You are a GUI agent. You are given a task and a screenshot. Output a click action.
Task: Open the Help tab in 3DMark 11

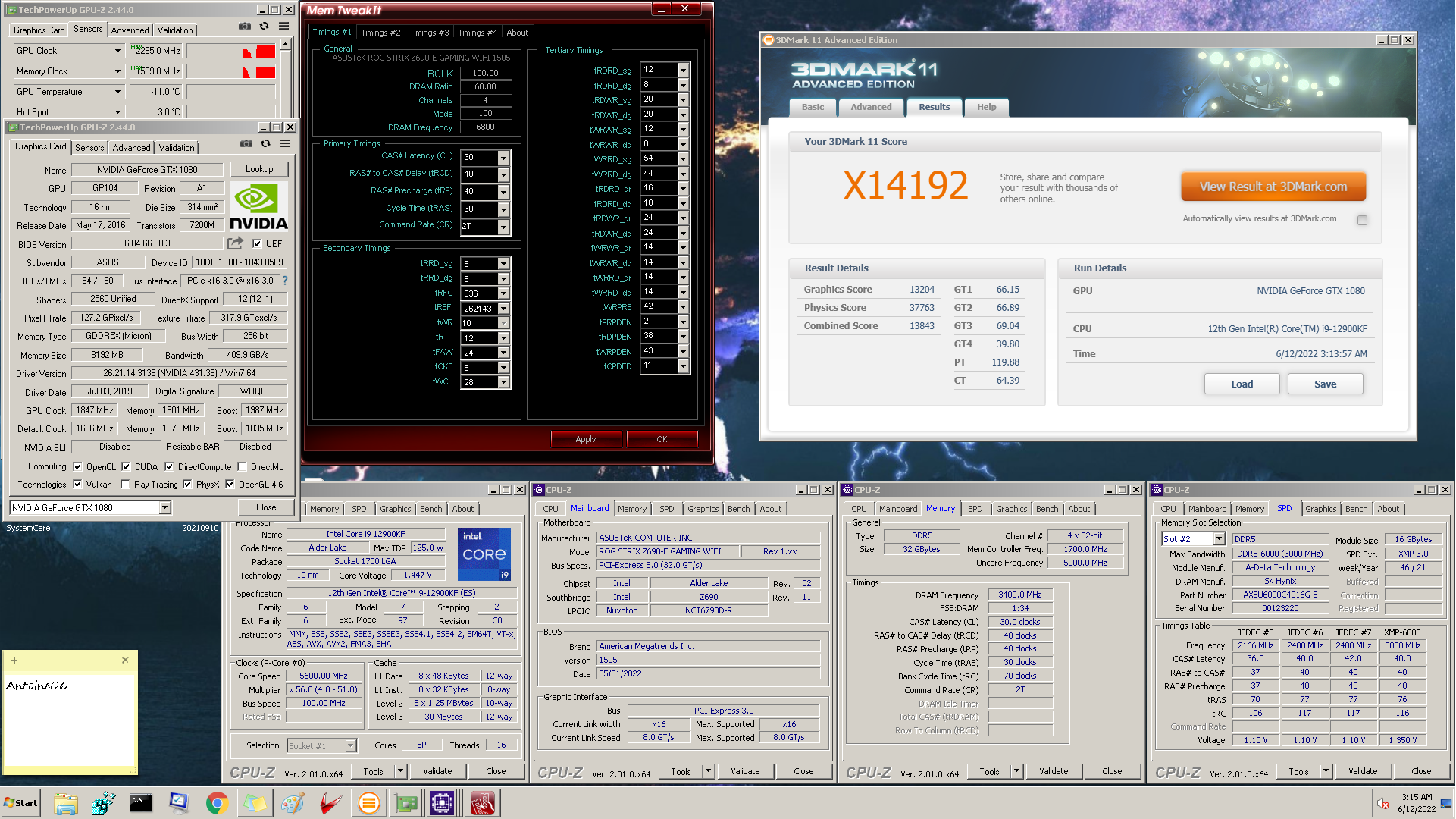(x=986, y=107)
